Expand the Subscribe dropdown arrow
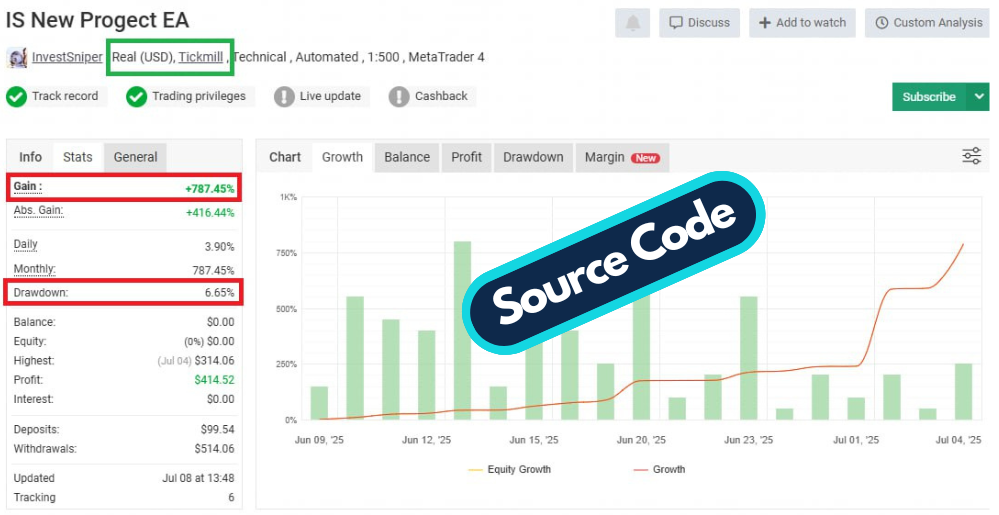The height and width of the screenshot is (515, 999). [x=978, y=97]
